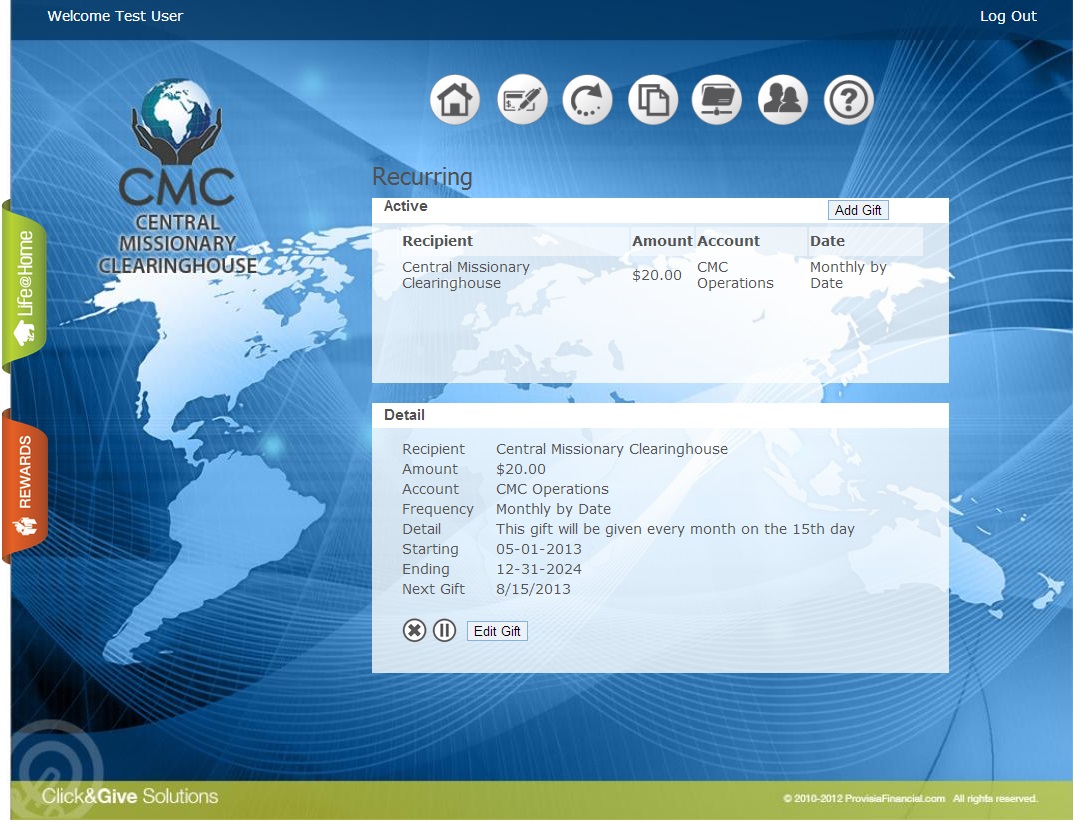Screen dimensions: 1073x822
Task: Click the Starting date 05-01-2013
Action: pos(539,549)
